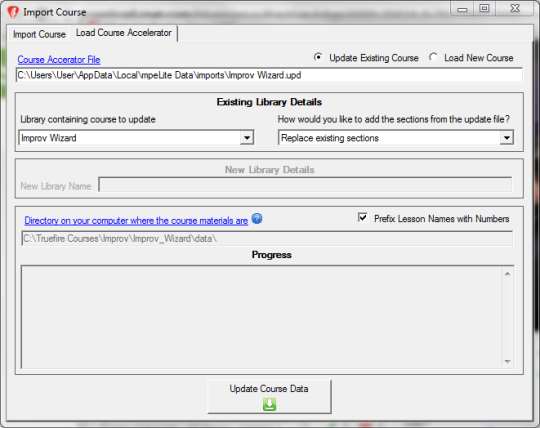Click the accelerator file path field

(269, 75)
